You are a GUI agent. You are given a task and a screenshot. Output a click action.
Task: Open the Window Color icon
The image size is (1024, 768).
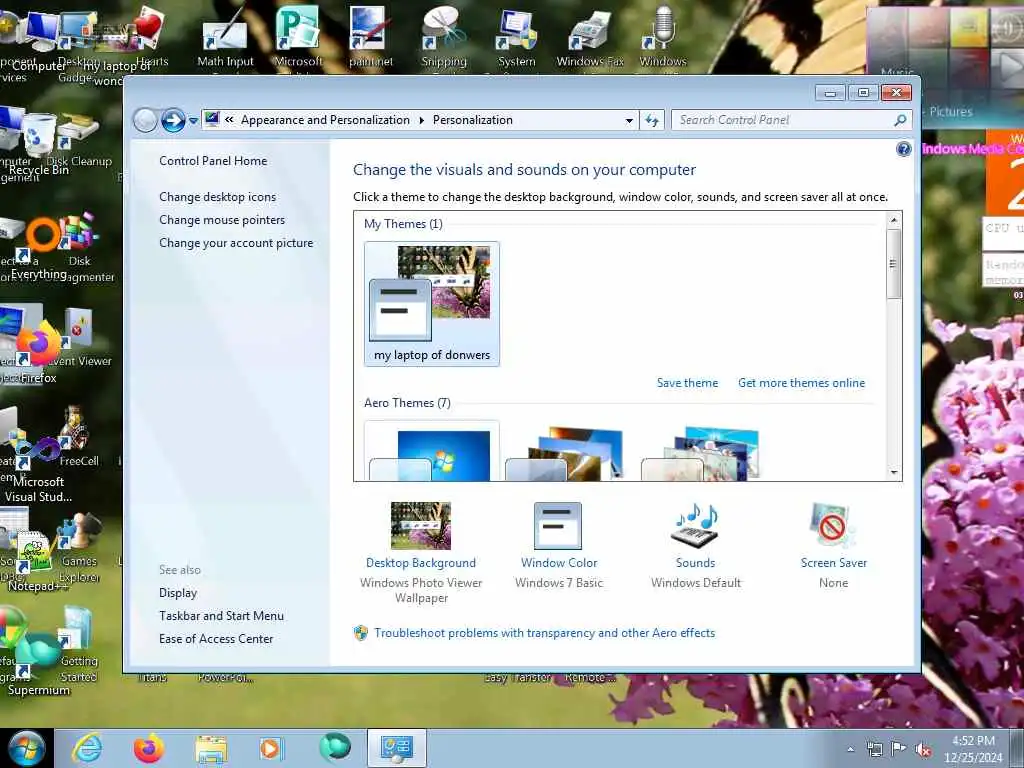click(x=558, y=526)
